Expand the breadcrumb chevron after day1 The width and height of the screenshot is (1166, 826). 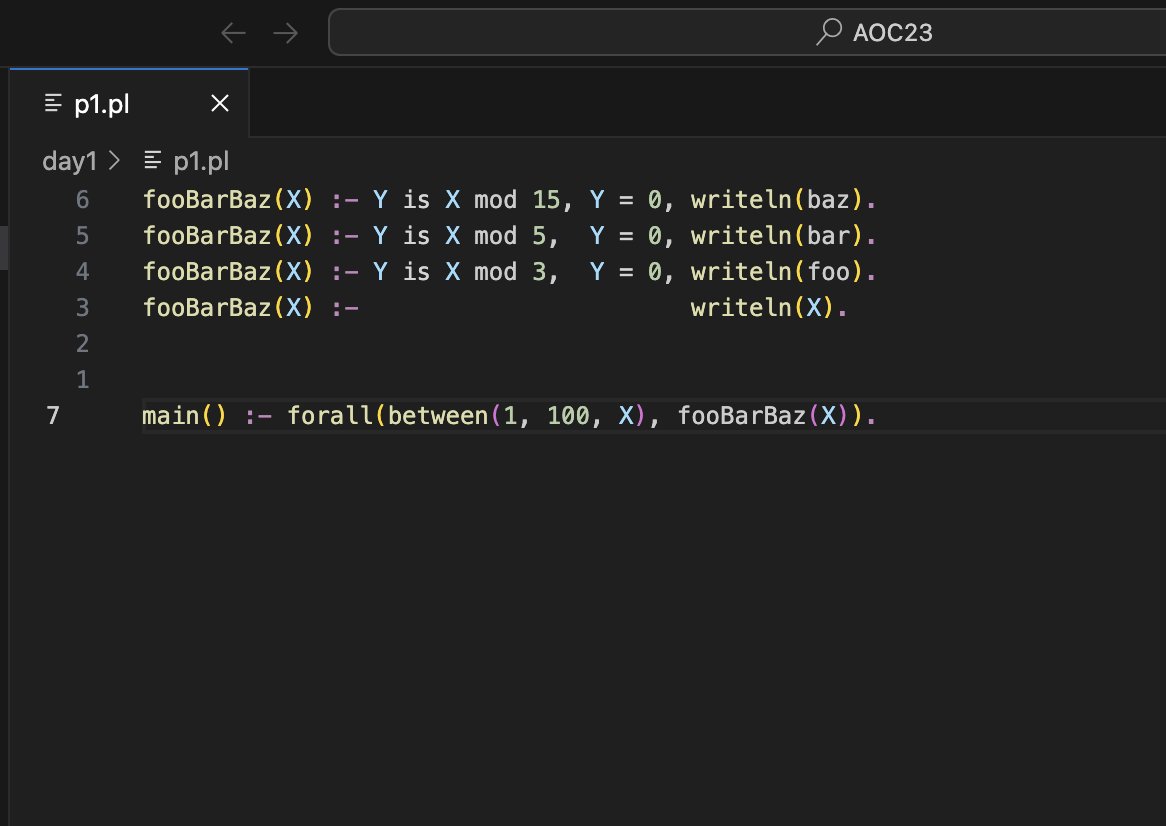(x=115, y=161)
